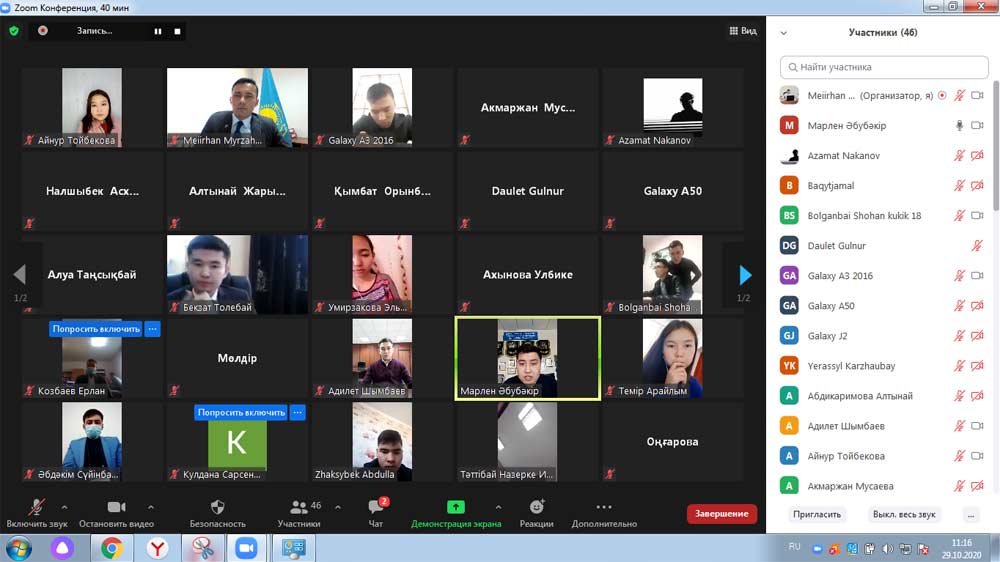The image size is (1000, 562).
Task: Click the participant search field
Action: pos(885,67)
